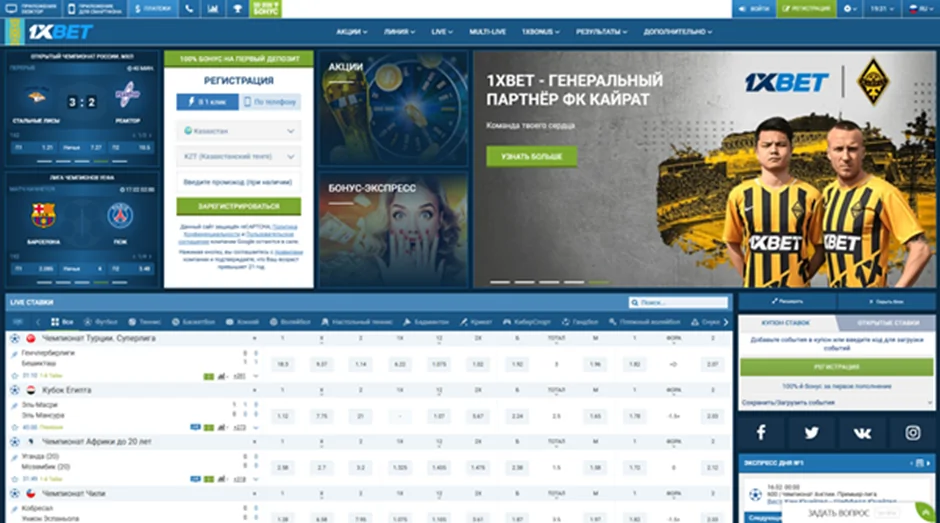Open the Акции promo tile

point(393,109)
